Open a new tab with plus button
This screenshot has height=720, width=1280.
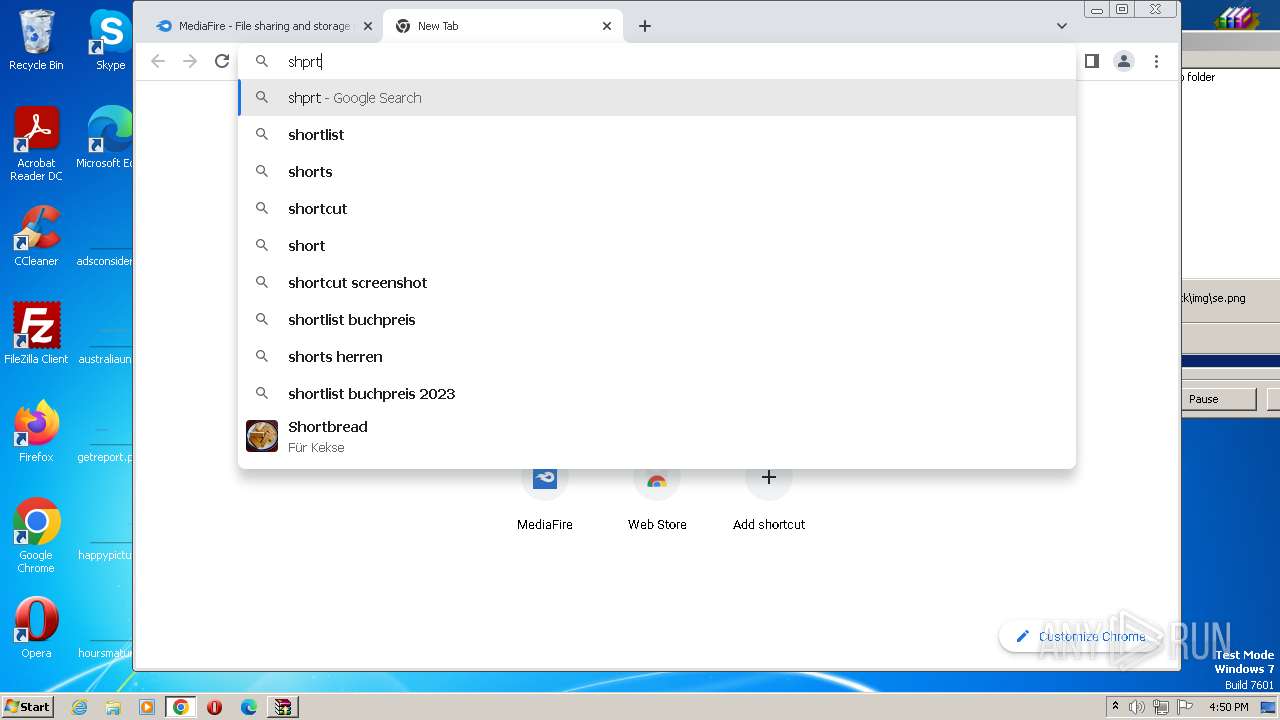pos(645,26)
